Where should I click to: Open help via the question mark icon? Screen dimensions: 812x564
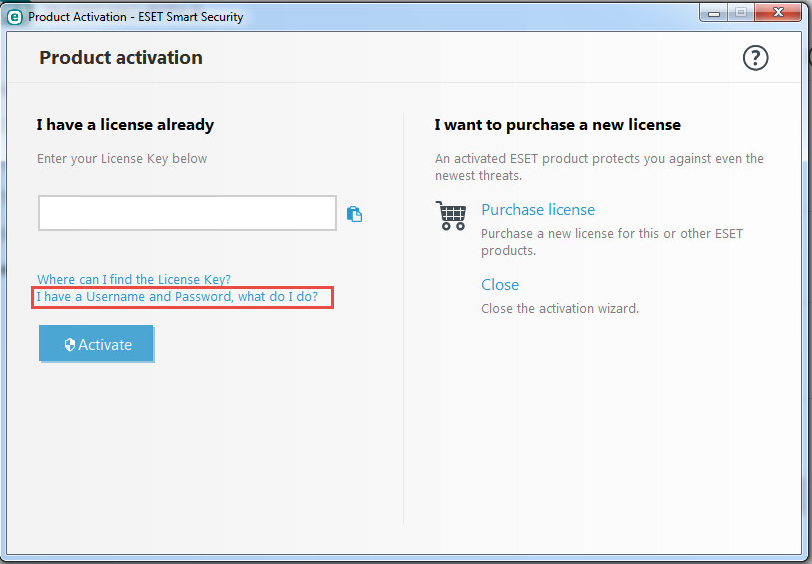(755, 57)
